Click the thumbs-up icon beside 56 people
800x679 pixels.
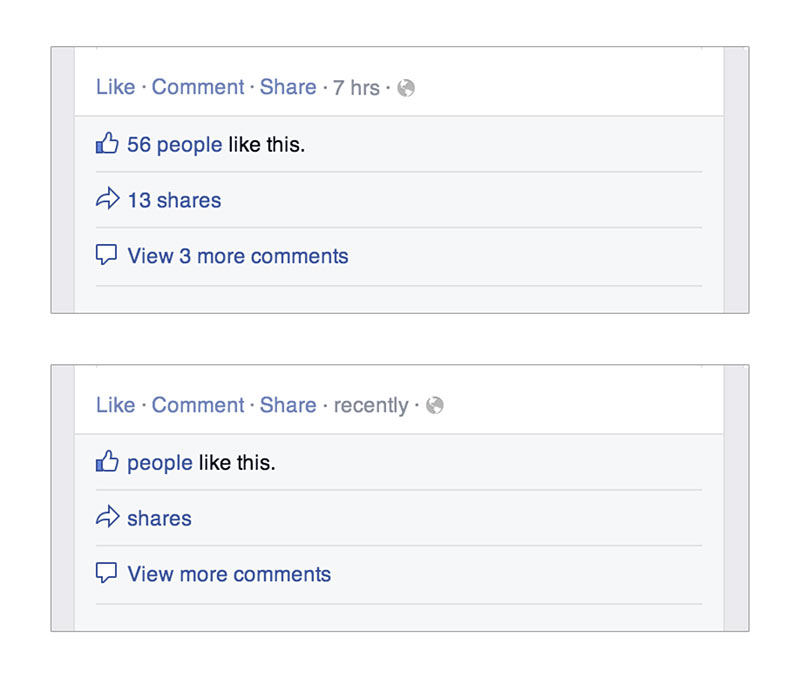point(107,143)
